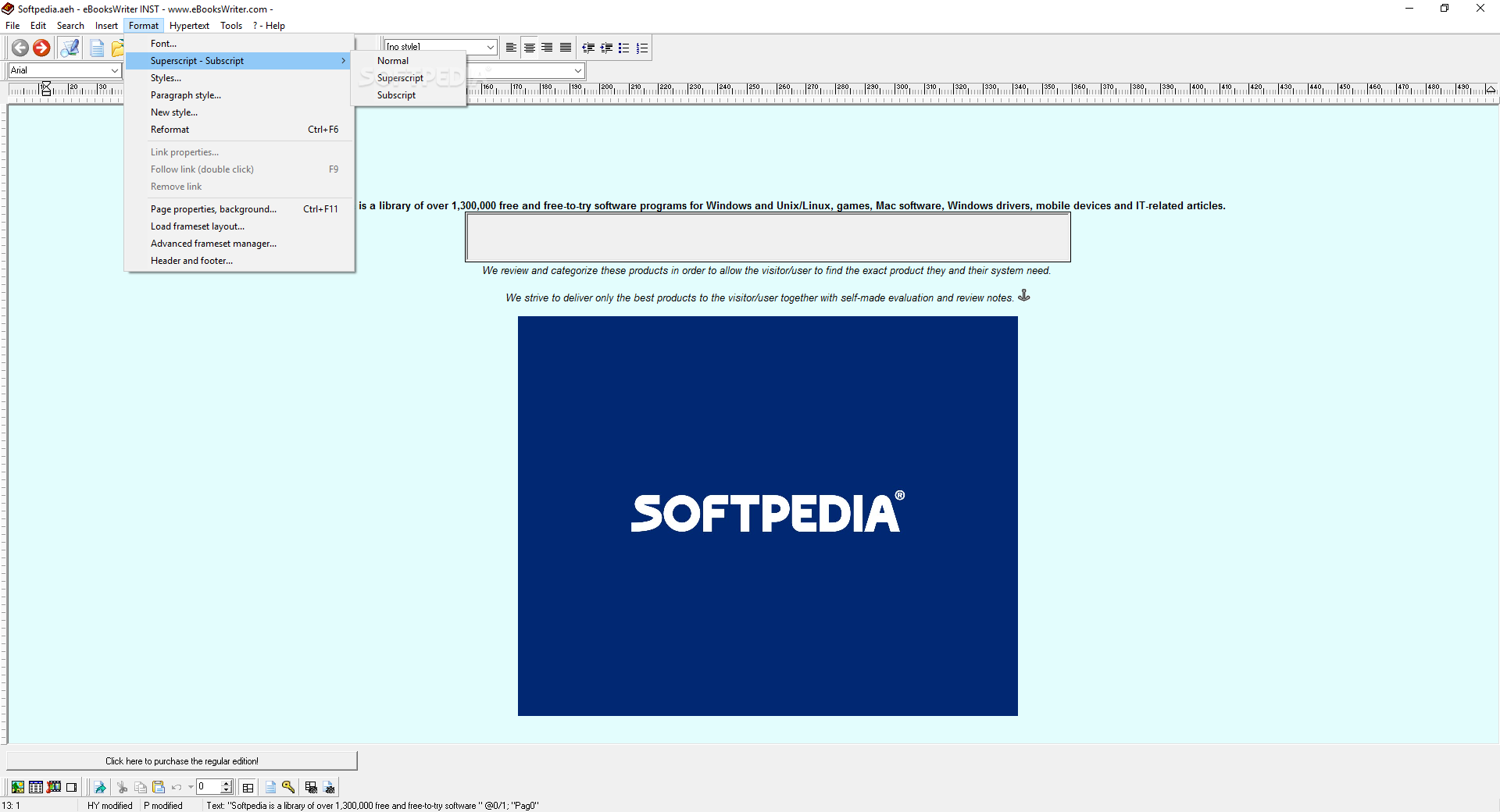Click the empty text box in document
This screenshot has width=1500, height=812.
[768, 237]
